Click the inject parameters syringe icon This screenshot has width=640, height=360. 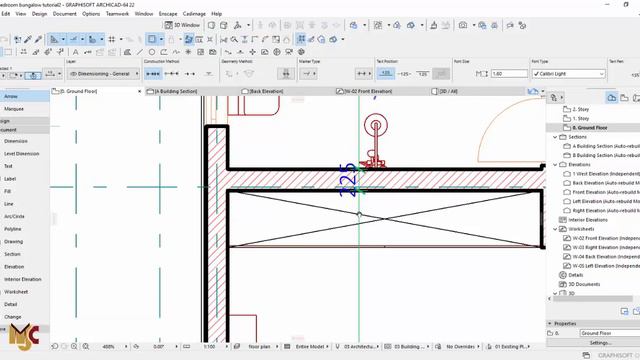[x=38, y=39]
